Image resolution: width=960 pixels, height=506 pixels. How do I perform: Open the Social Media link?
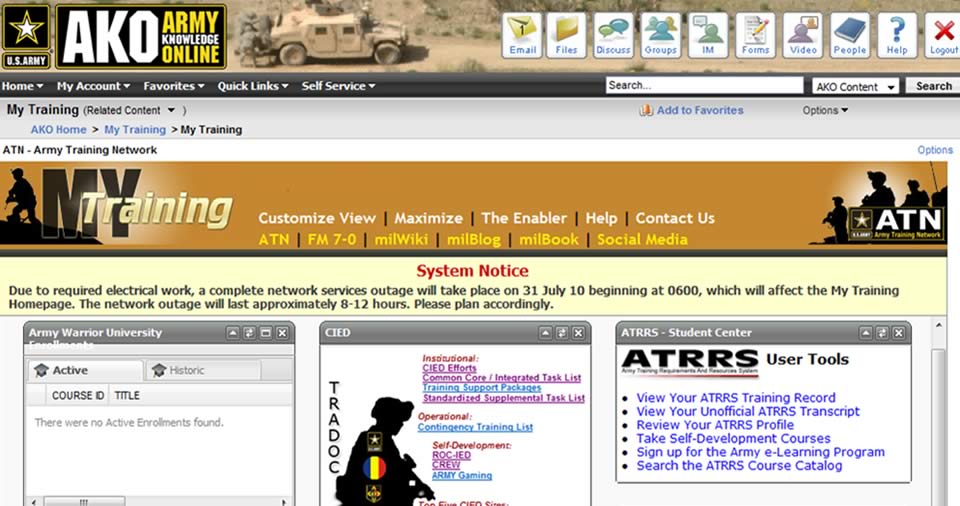coord(642,240)
